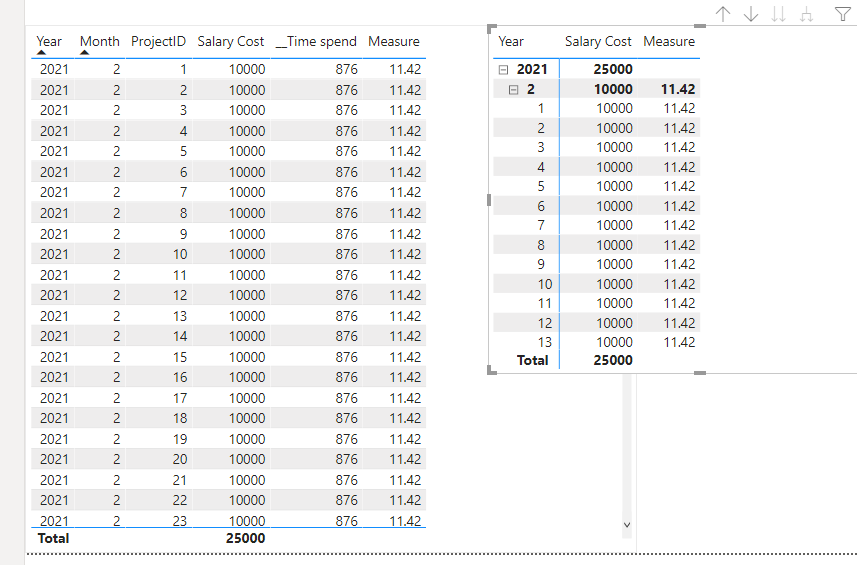Click the drill down arrow icon
This screenshot has height=565, width=857.
751,14
